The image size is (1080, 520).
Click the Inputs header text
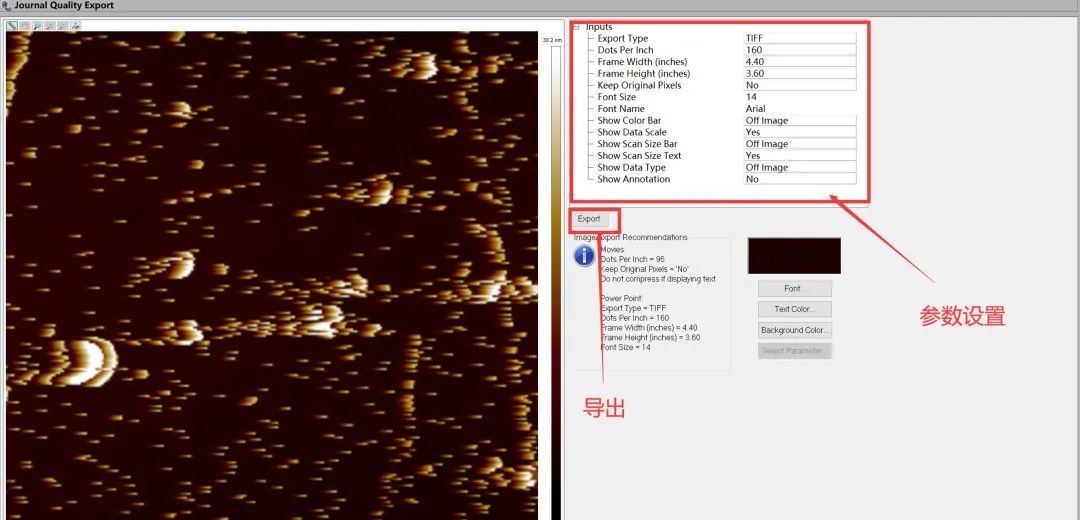click(x=599, y=27)
